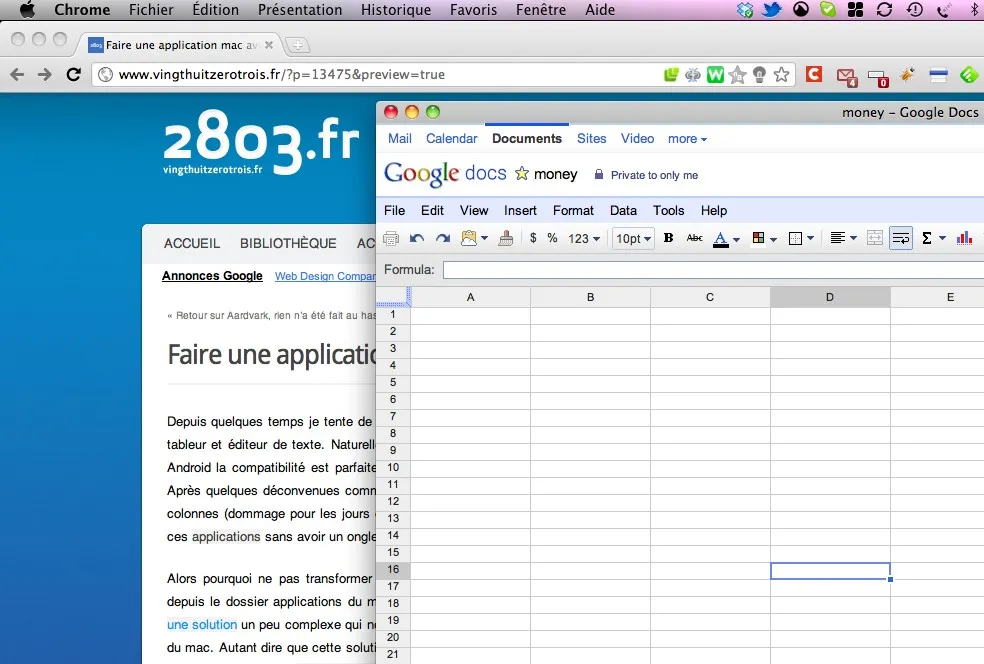Open the File menu in Google Docs
Screen dimensions: 984x664
(394, 210)
